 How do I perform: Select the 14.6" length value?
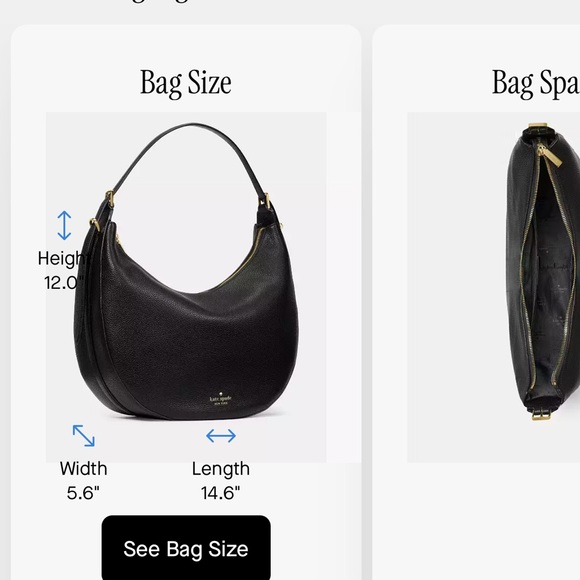point(220,493)
